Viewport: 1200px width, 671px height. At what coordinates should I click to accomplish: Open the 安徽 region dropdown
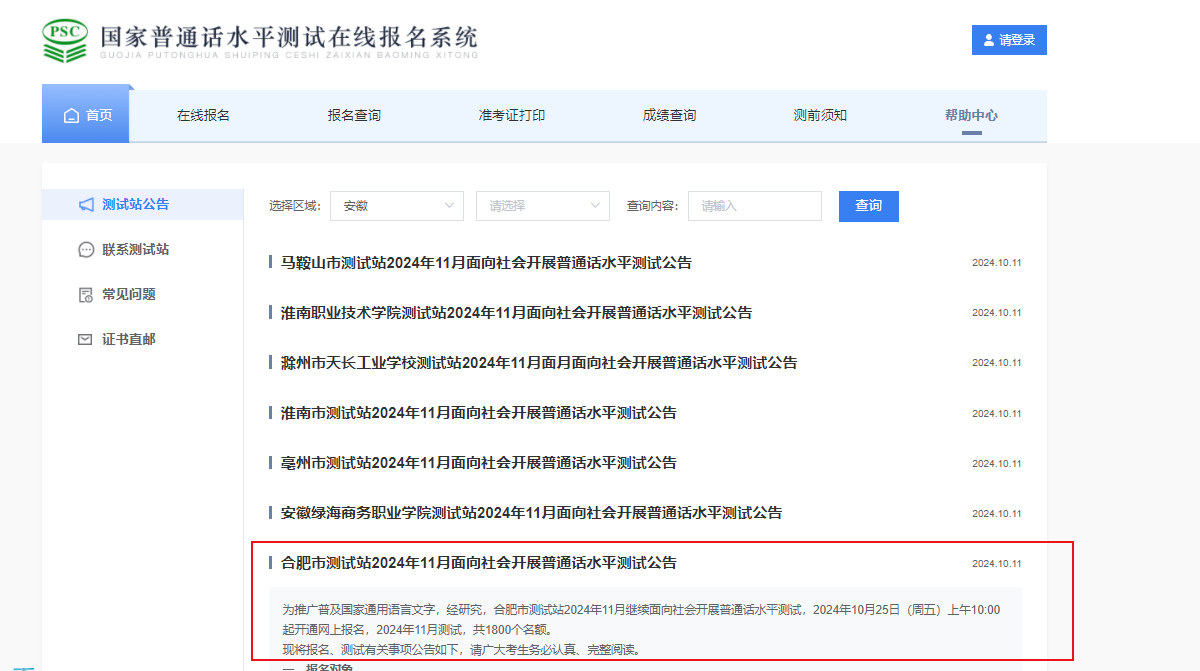pos(396,206)
